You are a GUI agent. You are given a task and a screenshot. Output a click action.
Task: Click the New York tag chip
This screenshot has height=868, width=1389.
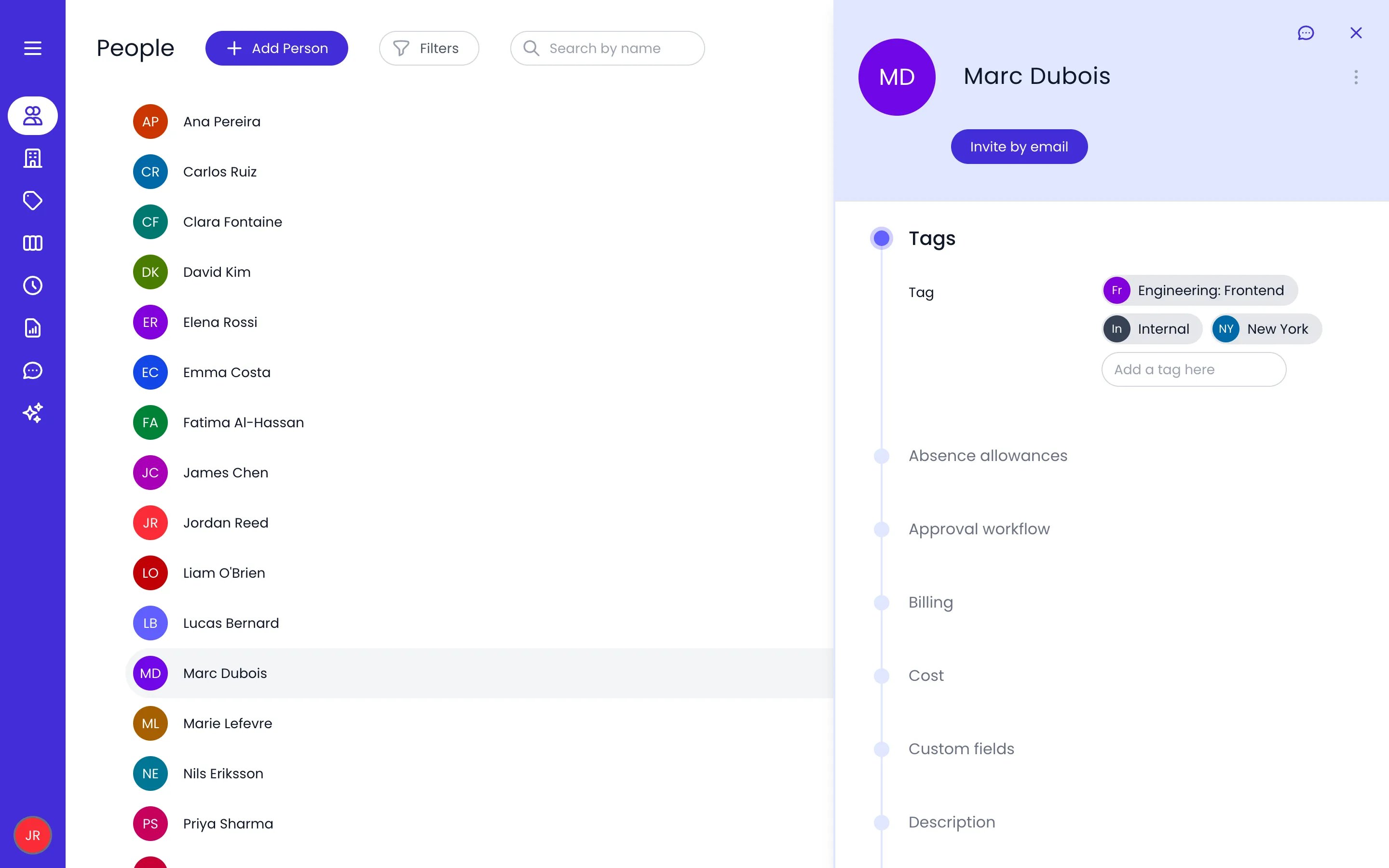point(1266,329)
